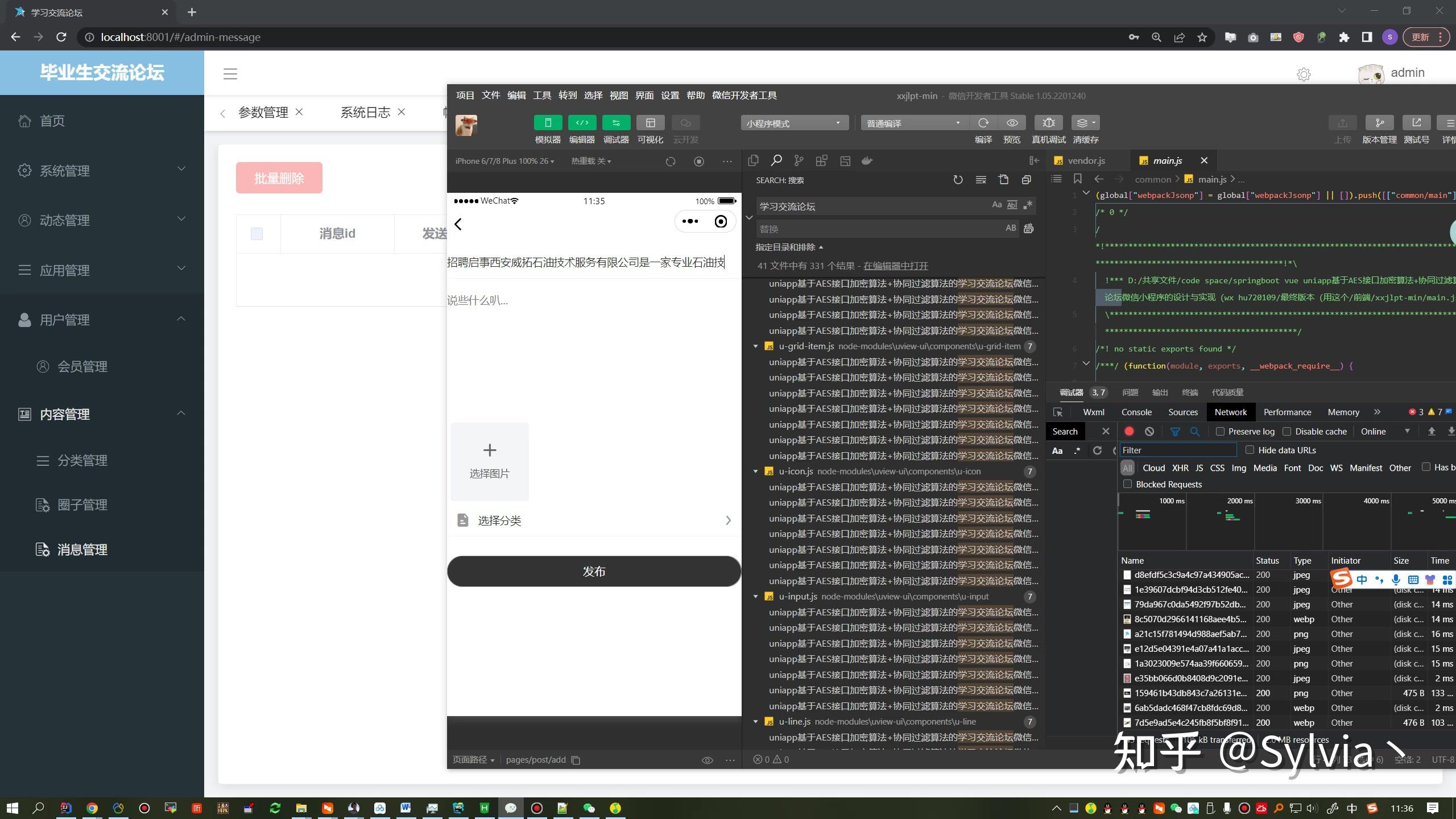Image resolution: width=1456 pixels, height=819 pixels.
Task: Open the 微信开发者工具 menu
Action: 744,95
